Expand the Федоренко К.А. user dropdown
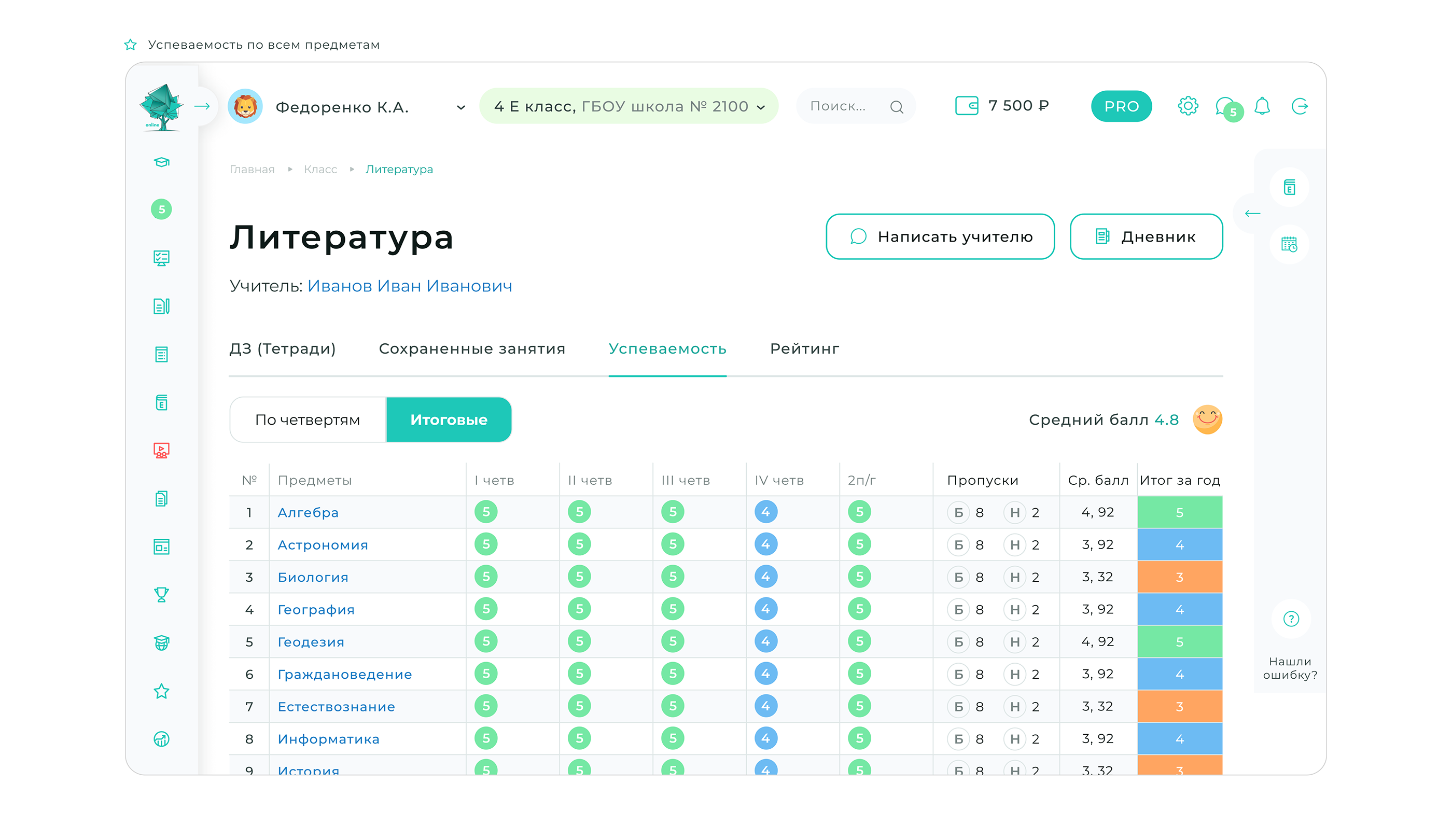This screenshot has height=840, width=1452. pyautogui.click(x=460, y=107)
